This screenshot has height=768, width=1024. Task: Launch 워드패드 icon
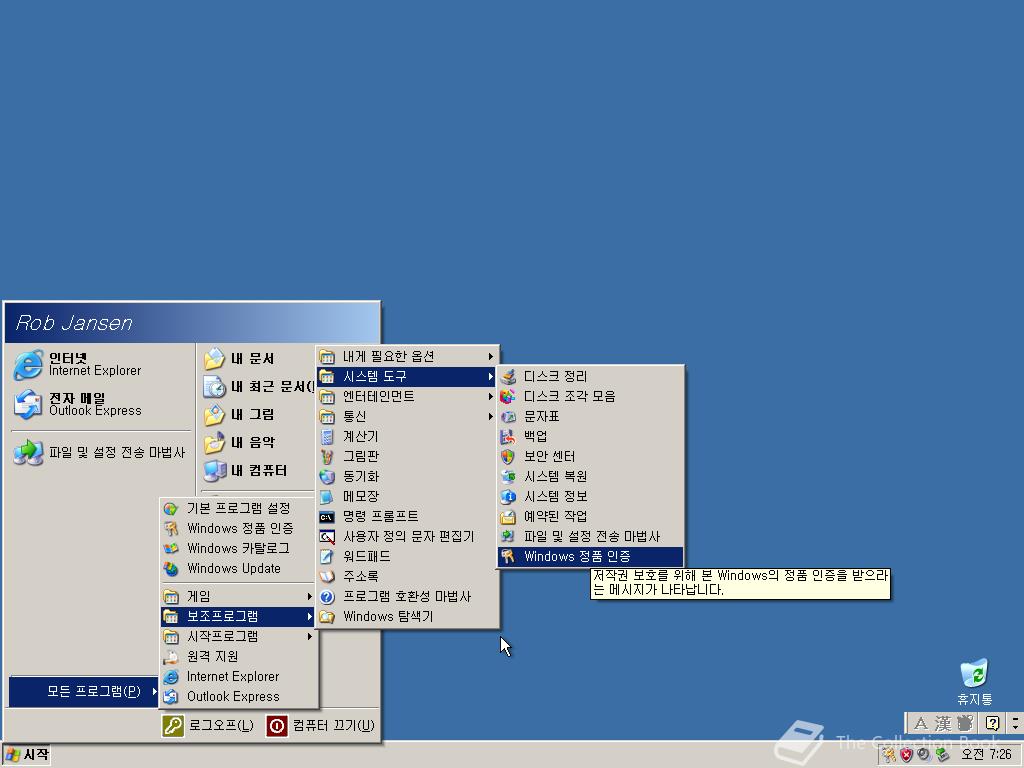tap(327, 556)
